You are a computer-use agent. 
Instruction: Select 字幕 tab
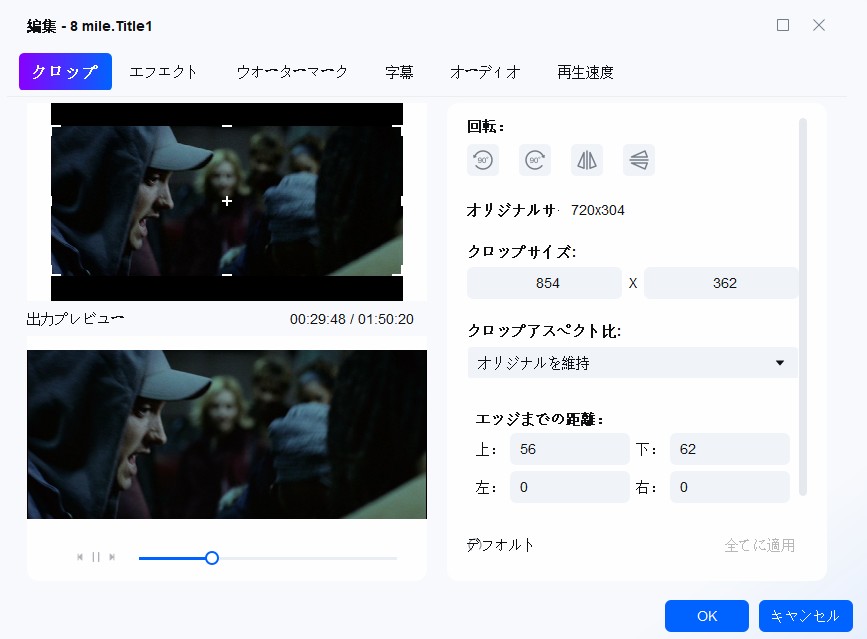click(x=399, y=72)
